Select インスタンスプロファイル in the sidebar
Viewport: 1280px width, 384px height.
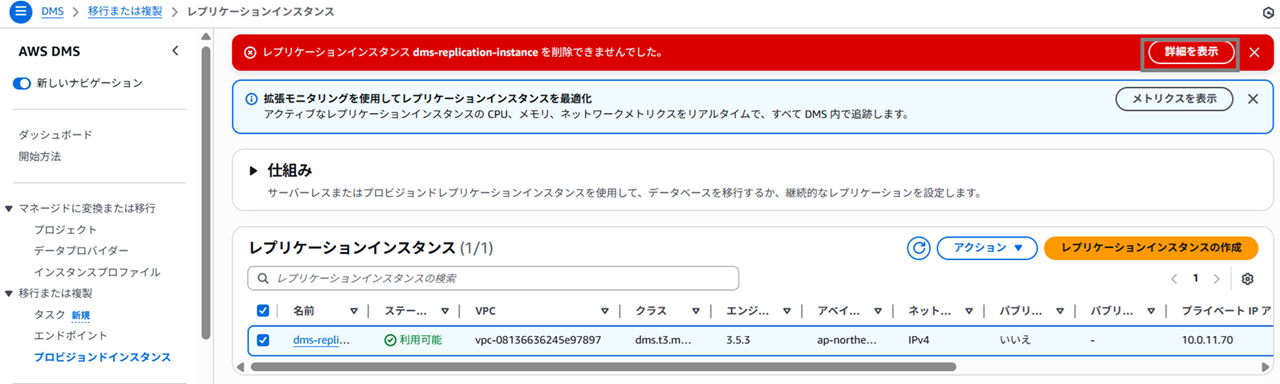tap(97, 272)
